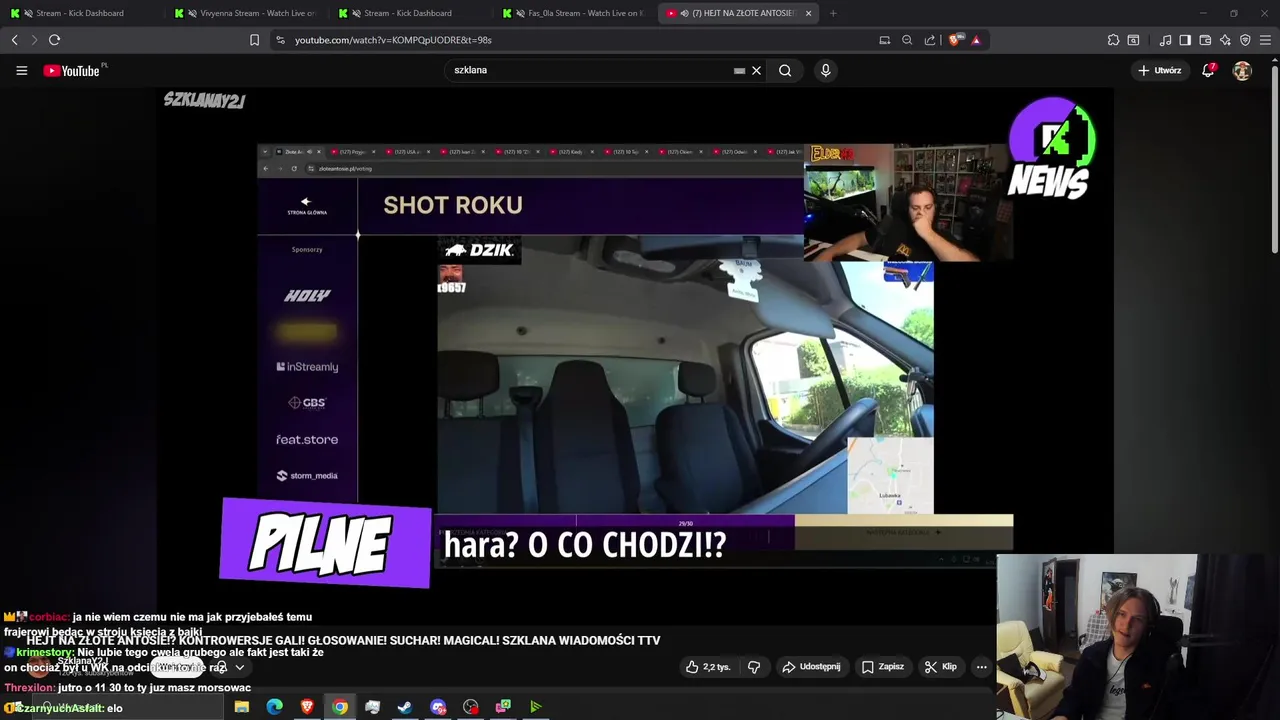The height and width of the screenshot is (720, 1280).
Task: Dislike the video with thumbs-down icon
Action: (754, 667)
